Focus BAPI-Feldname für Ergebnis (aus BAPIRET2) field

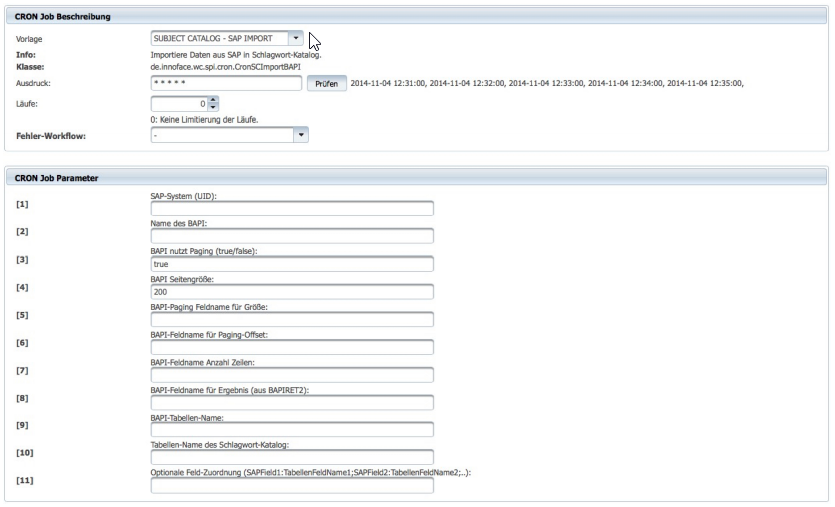292,403
